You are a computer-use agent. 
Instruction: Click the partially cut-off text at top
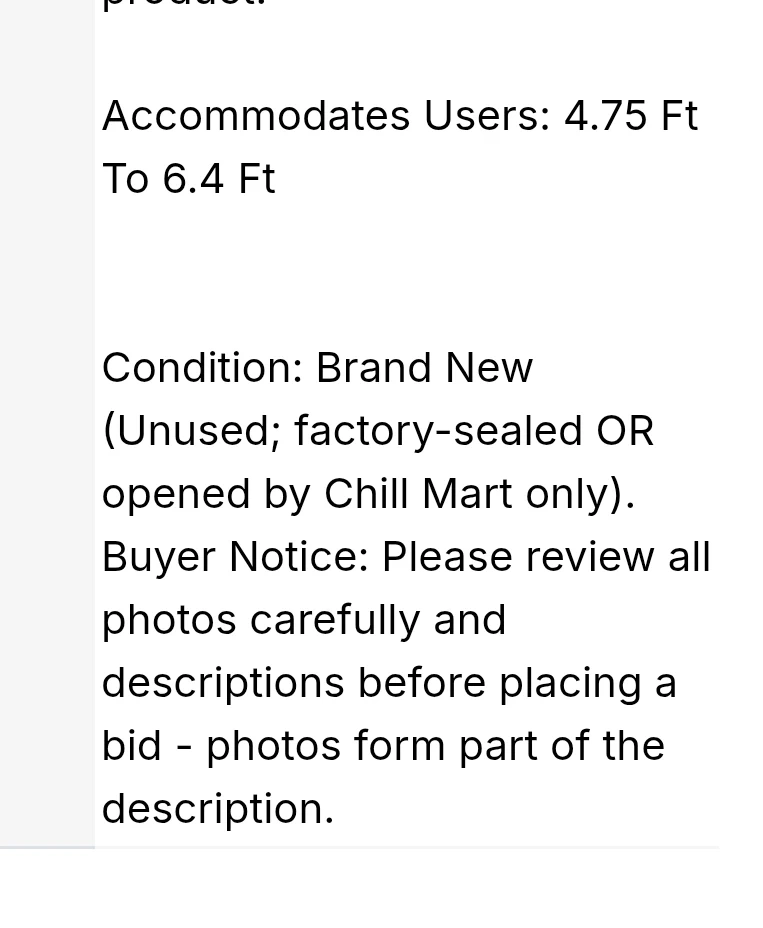183,4
